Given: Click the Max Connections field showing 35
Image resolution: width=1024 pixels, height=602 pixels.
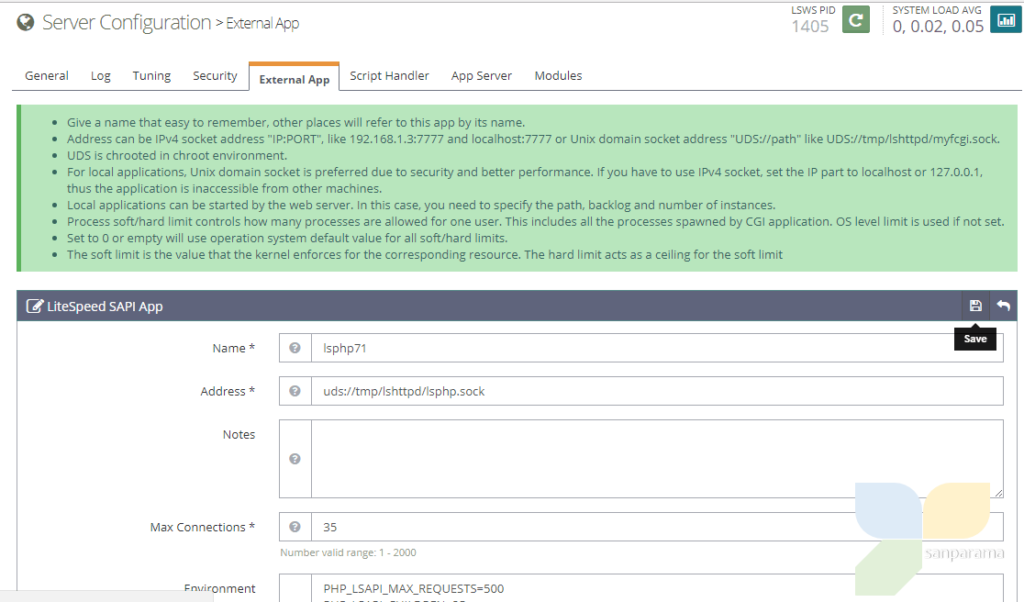Looking at the screenshot, I should [580, 527].
